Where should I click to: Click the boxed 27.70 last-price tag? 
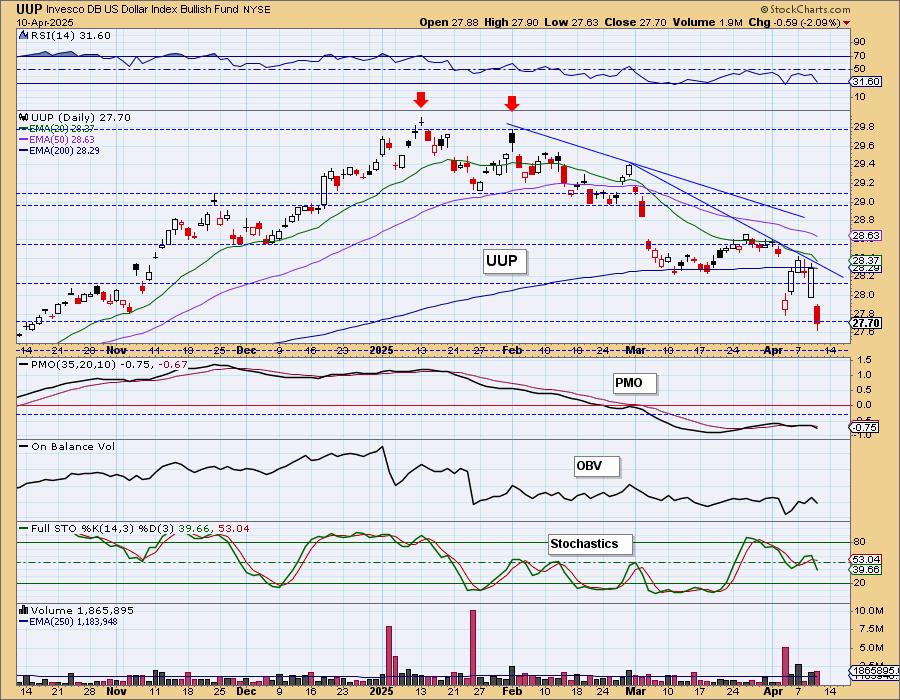pyautogui.click(x=867, y=323)
